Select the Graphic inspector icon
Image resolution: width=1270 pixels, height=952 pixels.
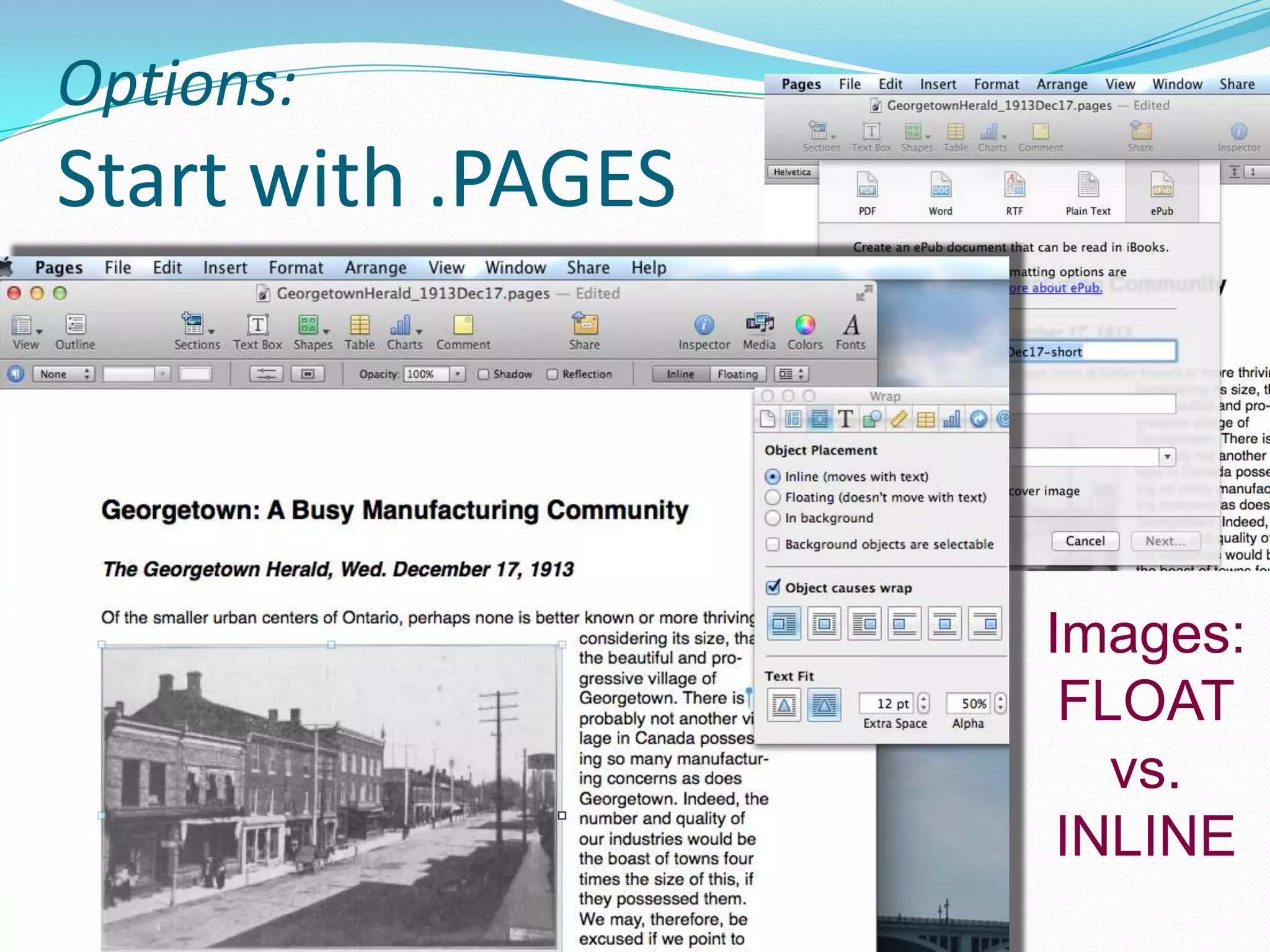click(872, 419)
